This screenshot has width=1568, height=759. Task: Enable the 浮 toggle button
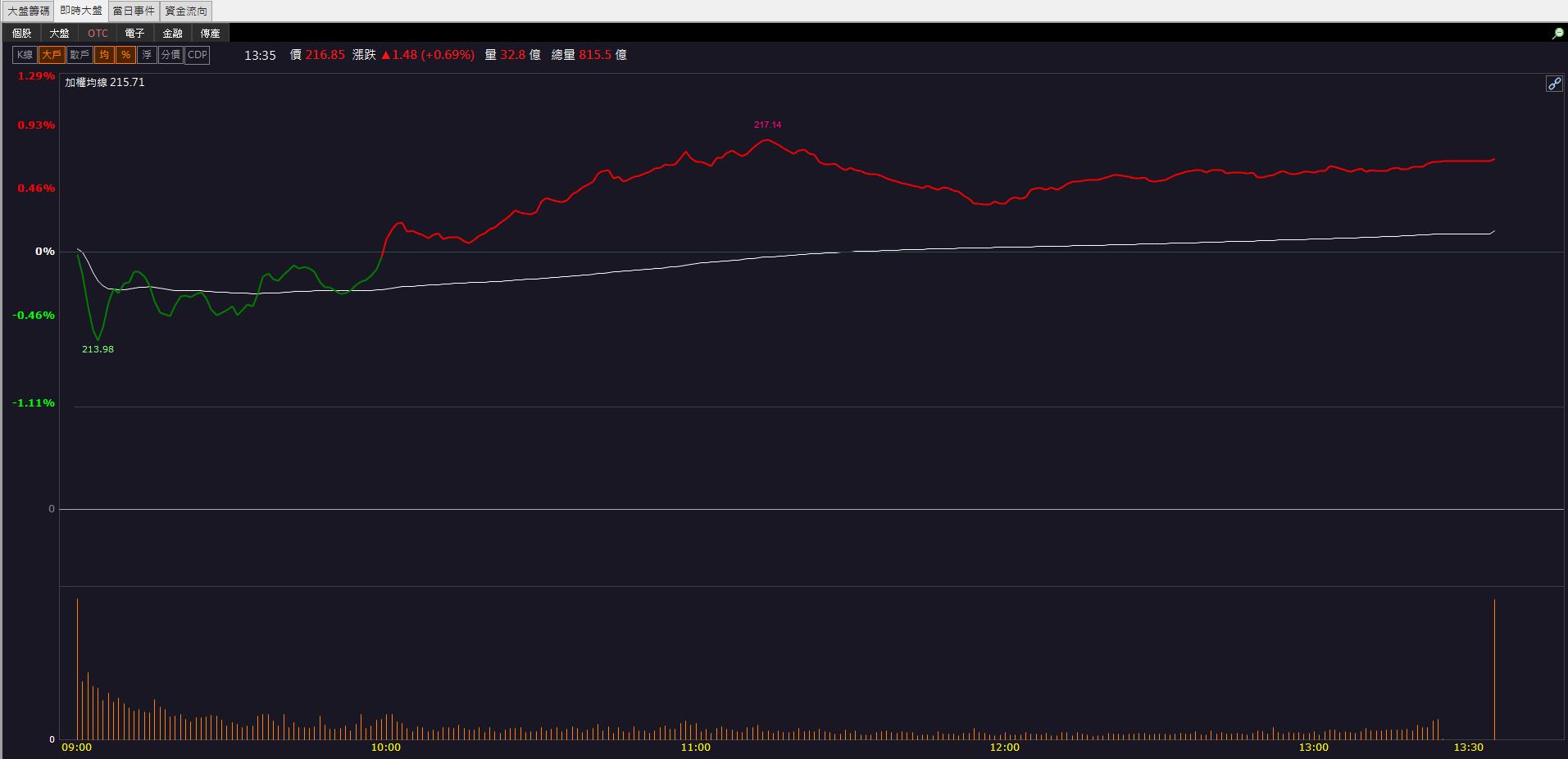[147, 55]
